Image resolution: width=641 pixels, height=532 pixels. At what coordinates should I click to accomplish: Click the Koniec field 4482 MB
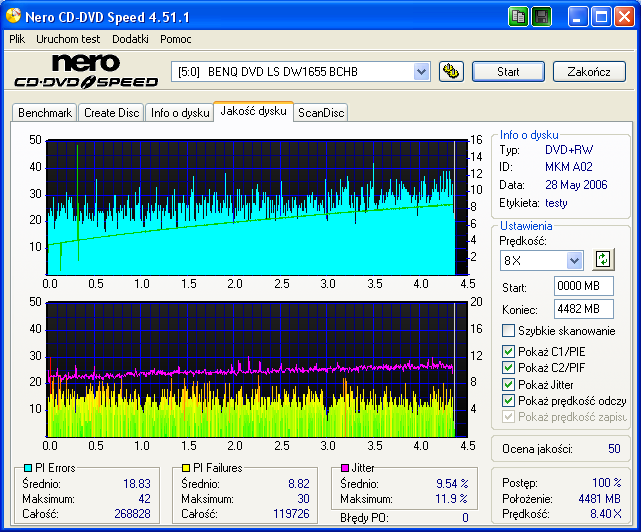584,309
